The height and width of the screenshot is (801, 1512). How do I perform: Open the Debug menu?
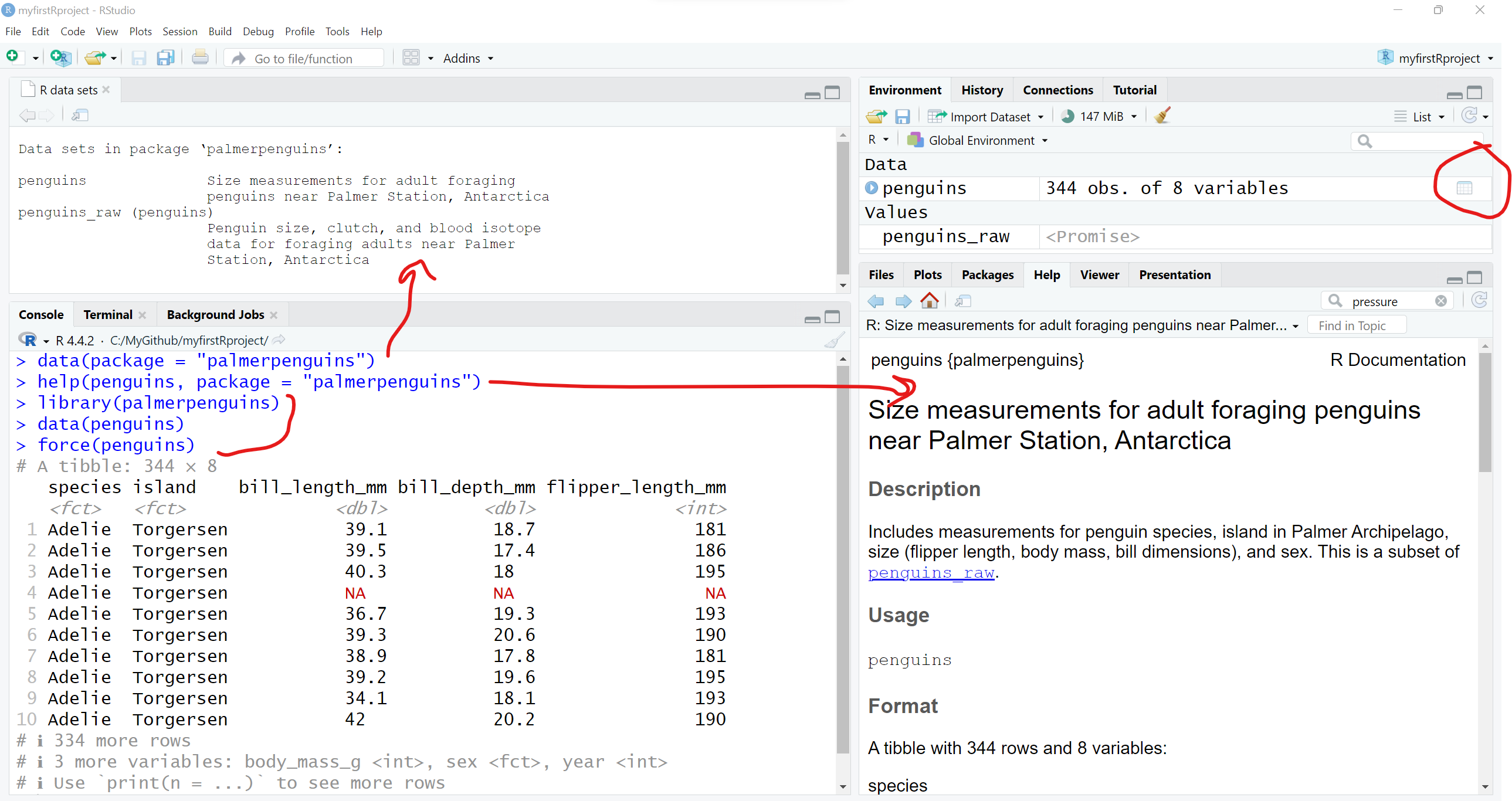tap(258, 31)
